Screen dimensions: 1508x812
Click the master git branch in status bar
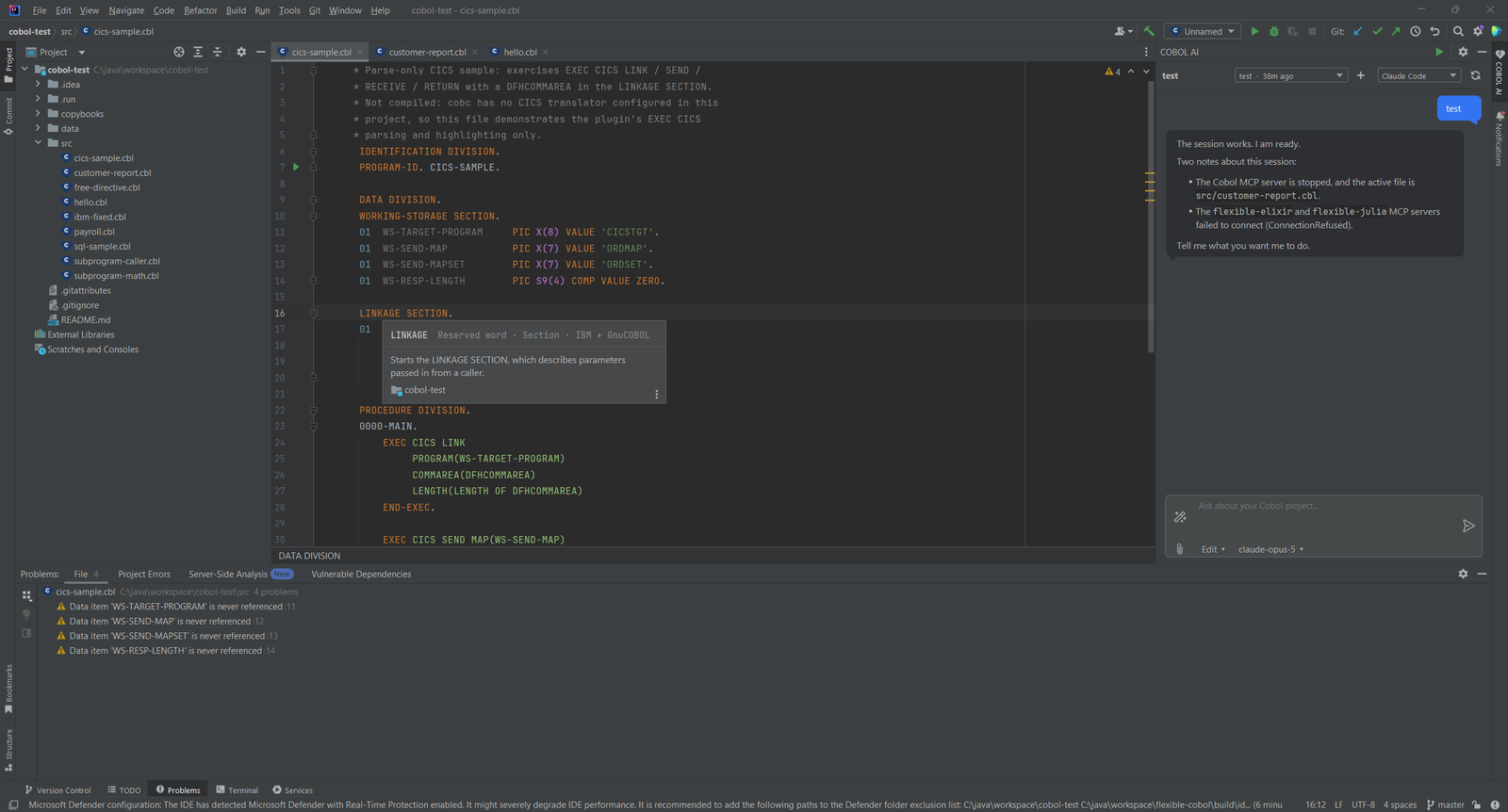coord(1445,804)
